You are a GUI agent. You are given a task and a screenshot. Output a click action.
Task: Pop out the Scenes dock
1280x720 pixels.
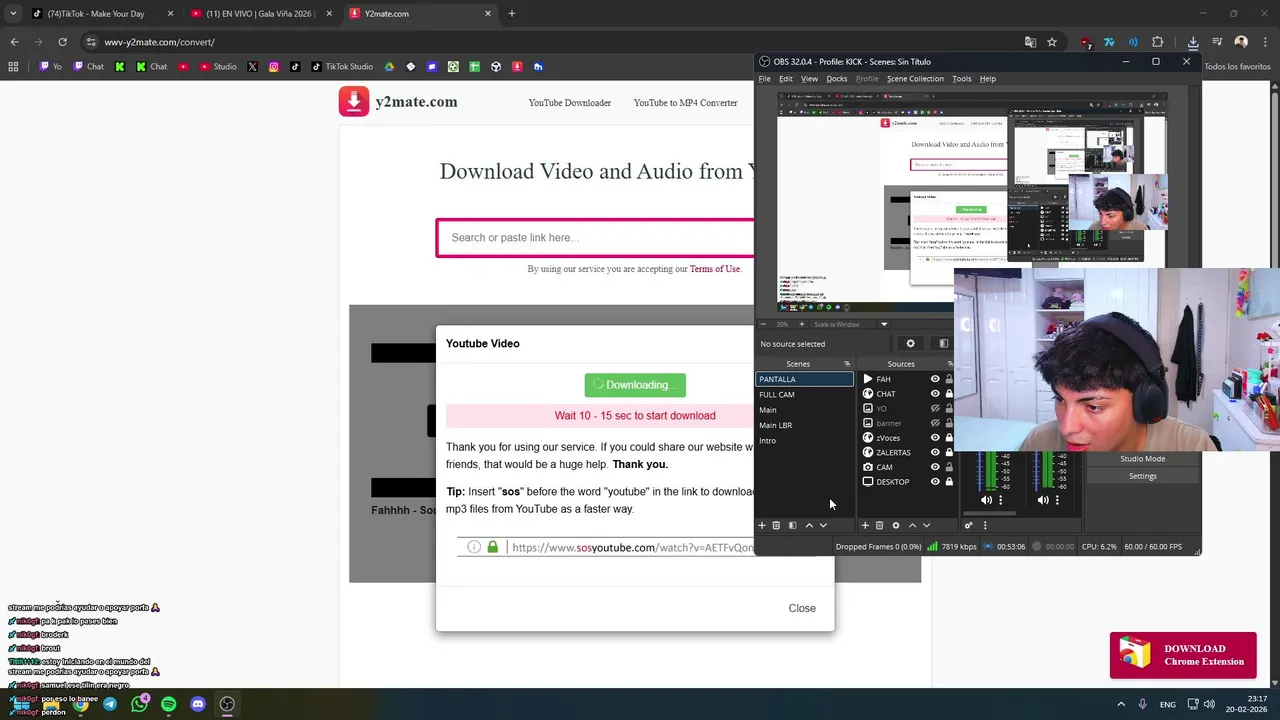[847, 364]
